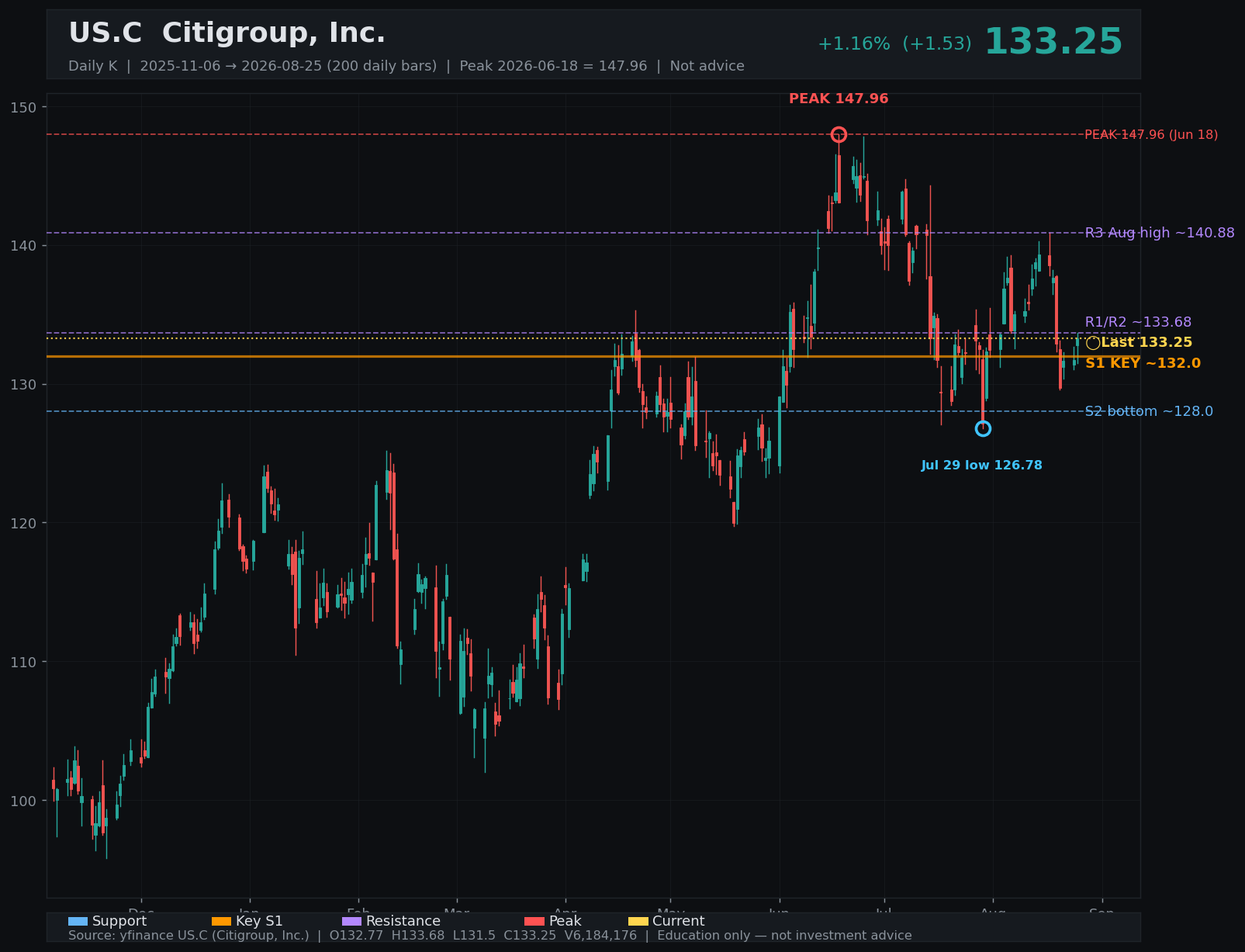This screenshot has width=1245, height=952.
Task: Click the yellow Current legend swatch
Action: [638, 921]
